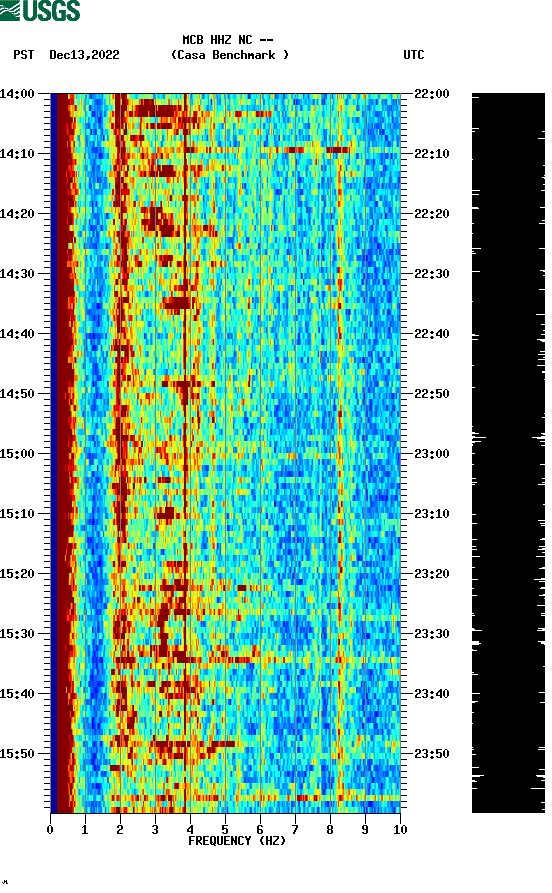
Task: Click the 23:00 UTC time label
Action: [432, 454]
